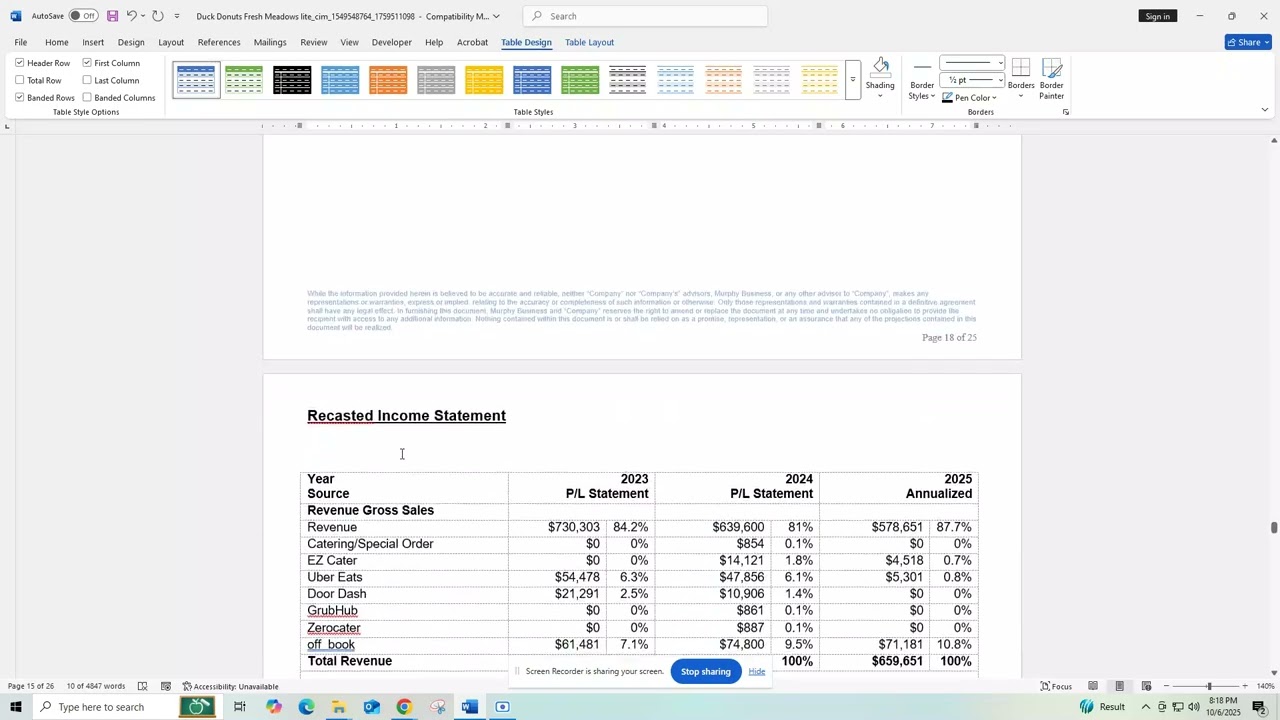The width and height of the screenshot is (1280, 720).
Task: Switch to the Insert tab
Action: 93,42
